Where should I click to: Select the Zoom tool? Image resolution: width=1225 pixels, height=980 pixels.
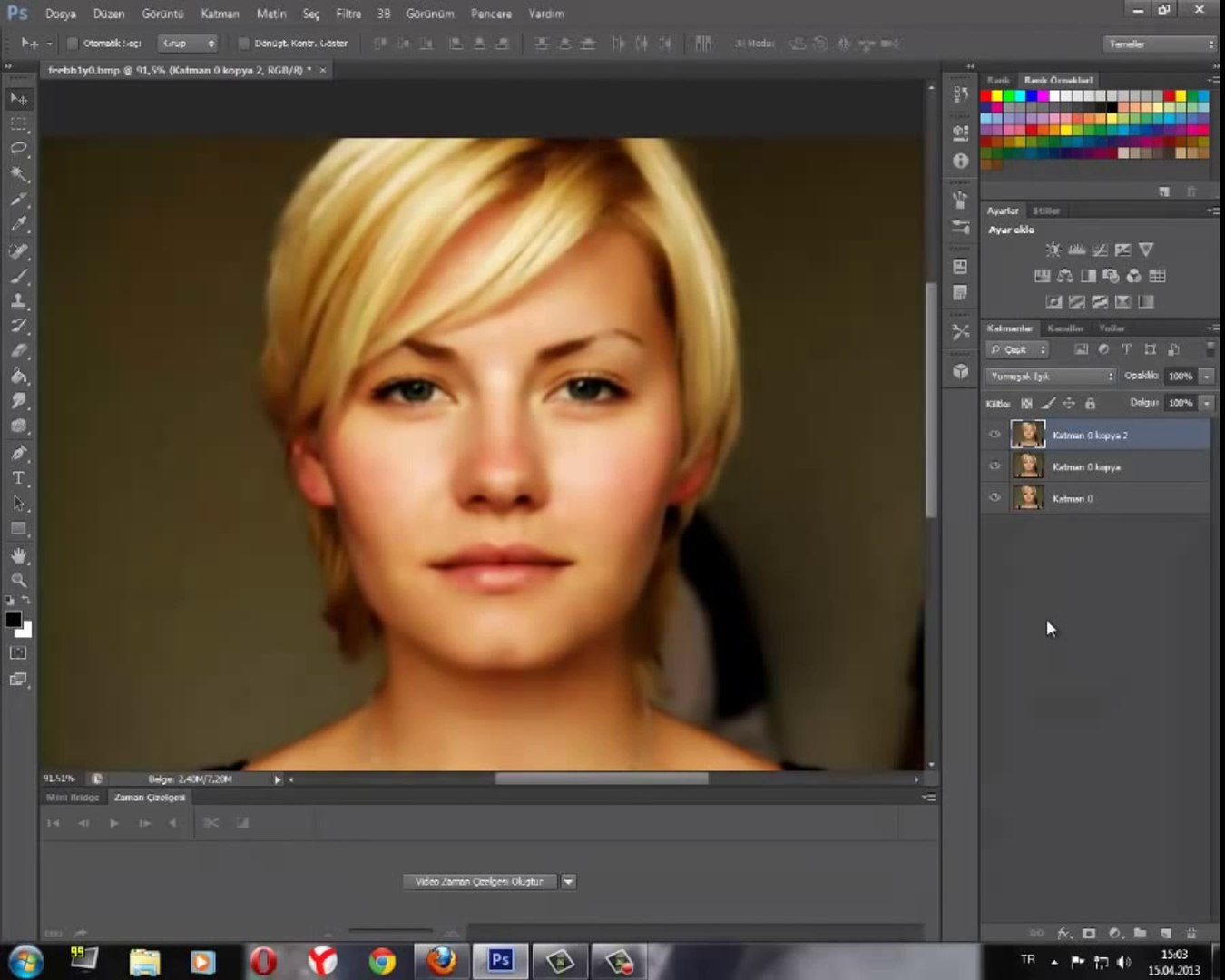pyautogui.click(x=18, y=580)
